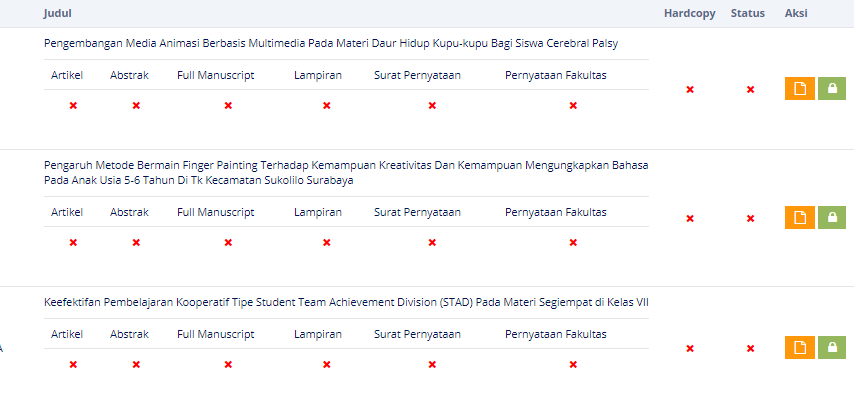Image resolution: width=856 pixels, height=397 pixels.
Task: Click Abstrak label in Finger Painting row
Action: (129, 212)
